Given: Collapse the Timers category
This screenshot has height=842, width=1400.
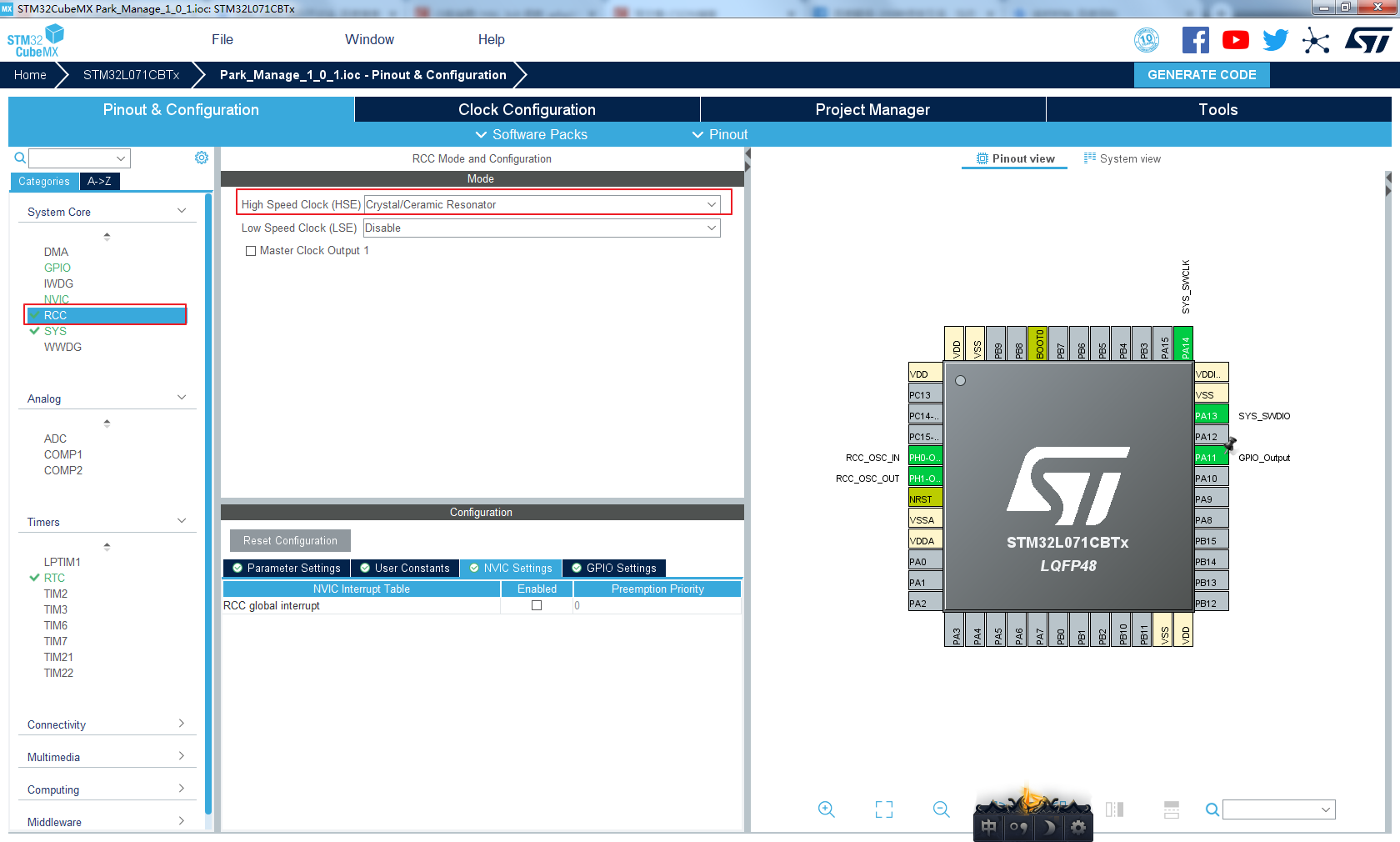Looking at the screenshot, I should point(181,520).
